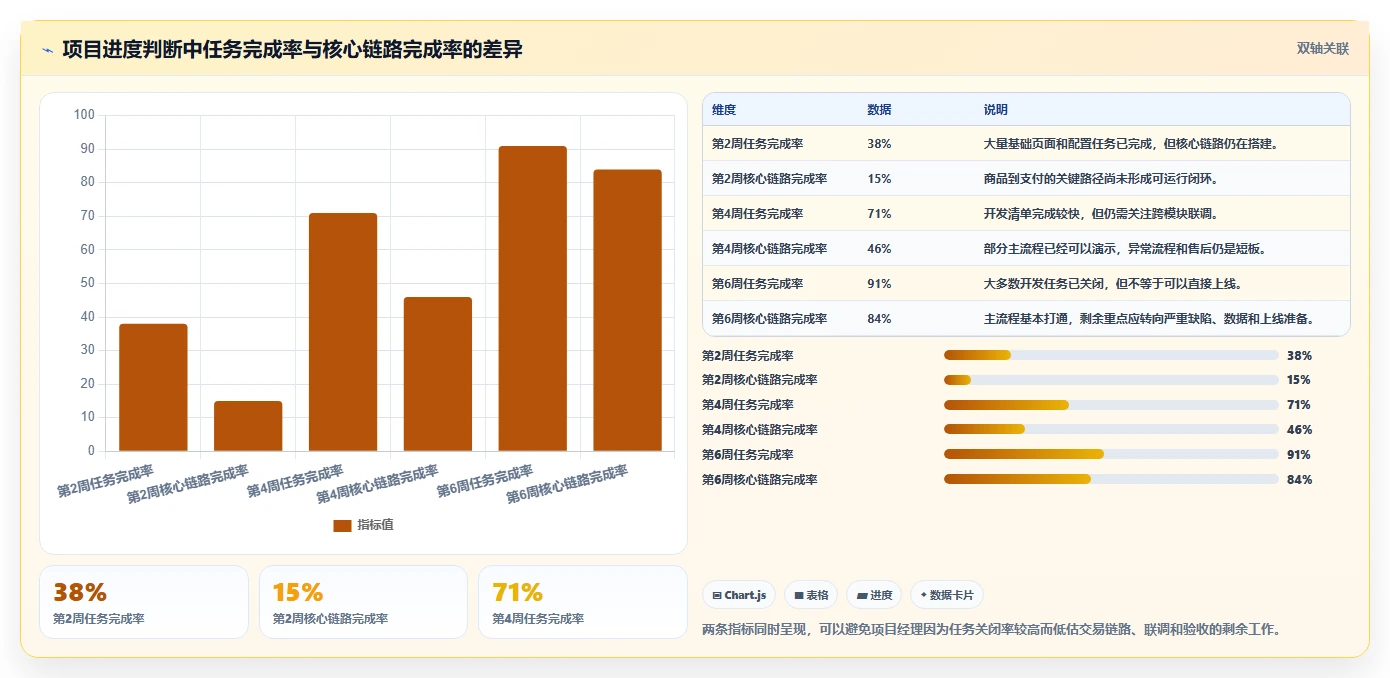
Task: Click the 15% progress bar
Action: 1111,380
